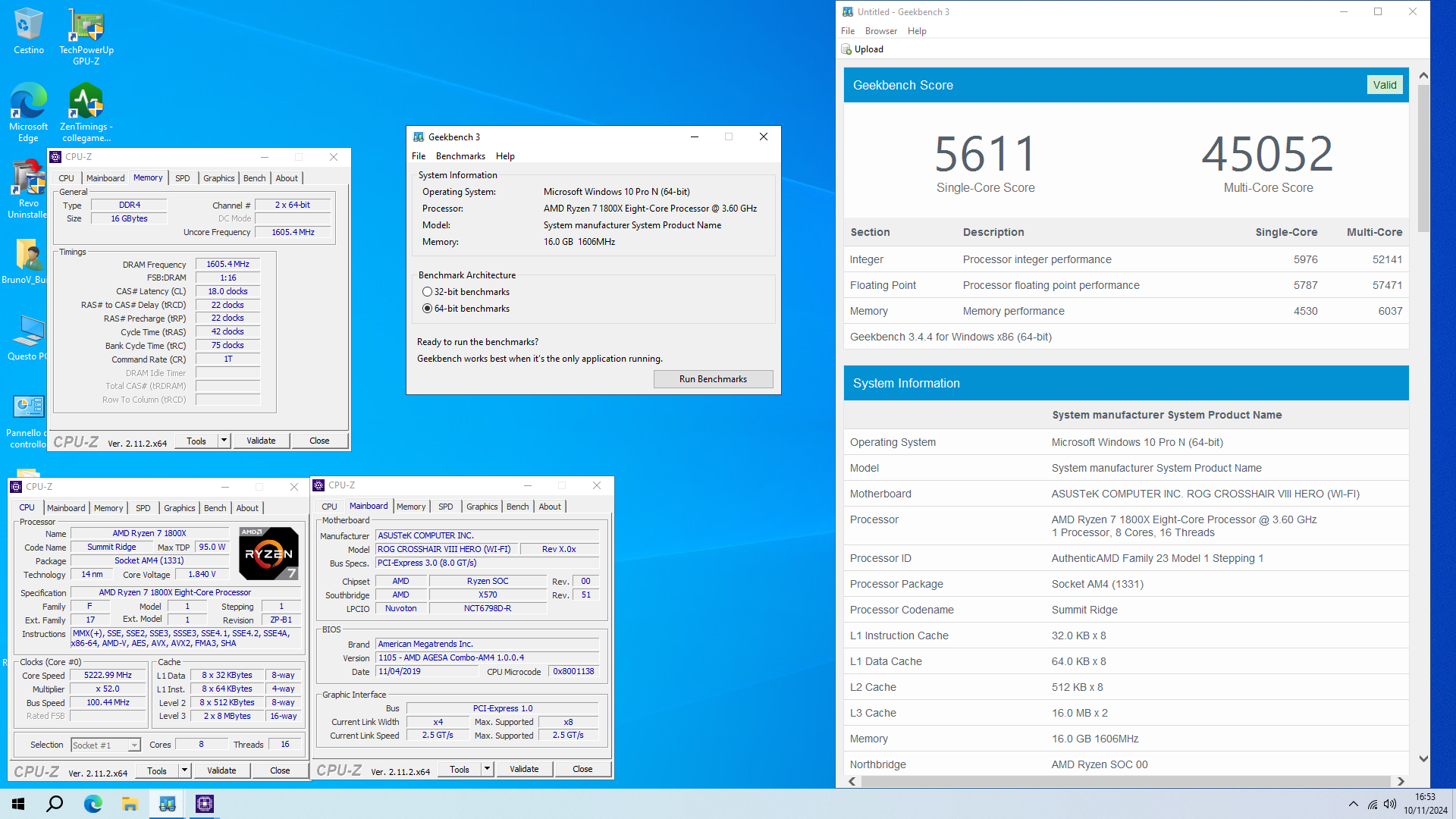This screenshot has width=1456, height=819.
Task: Click vertical scrollbar down arrow in Geekbench results
Action: (1423, 758)
